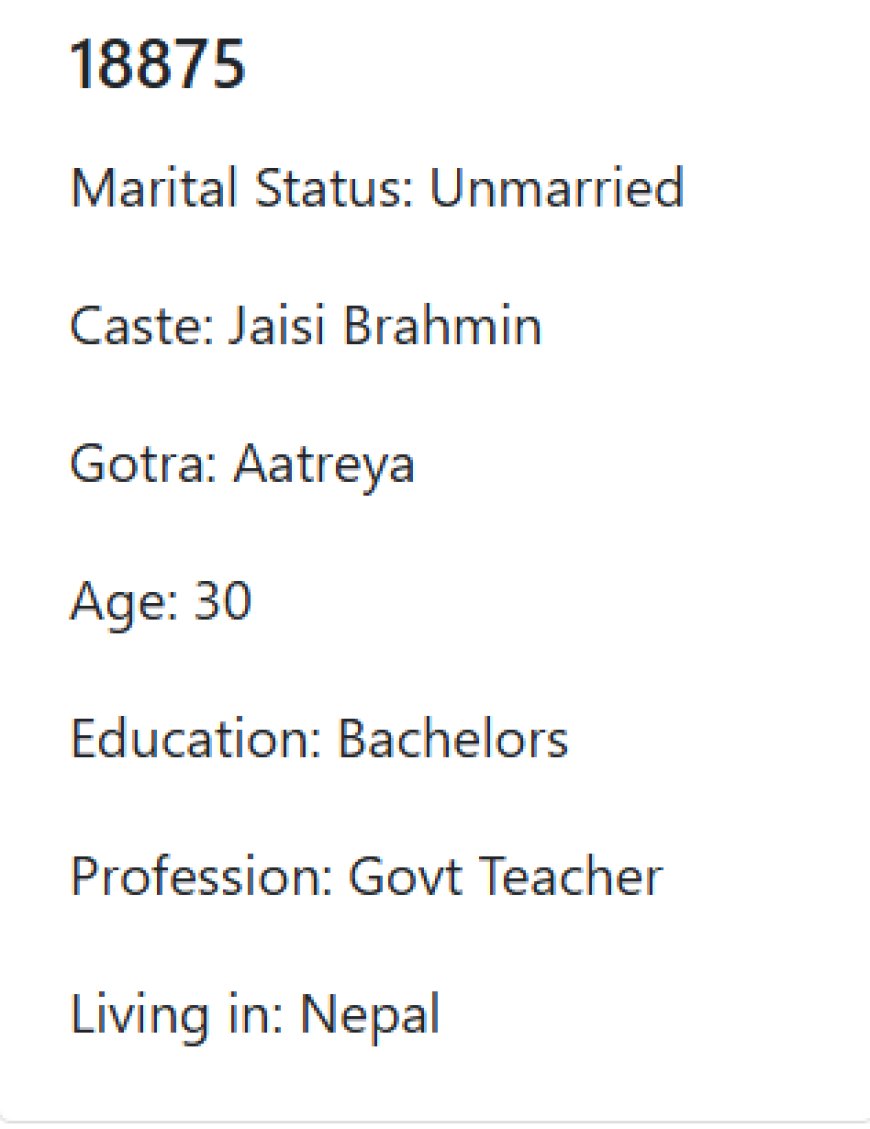Select the Living in label
Screen dimensions: 870x1129
tap(177, 1017)
